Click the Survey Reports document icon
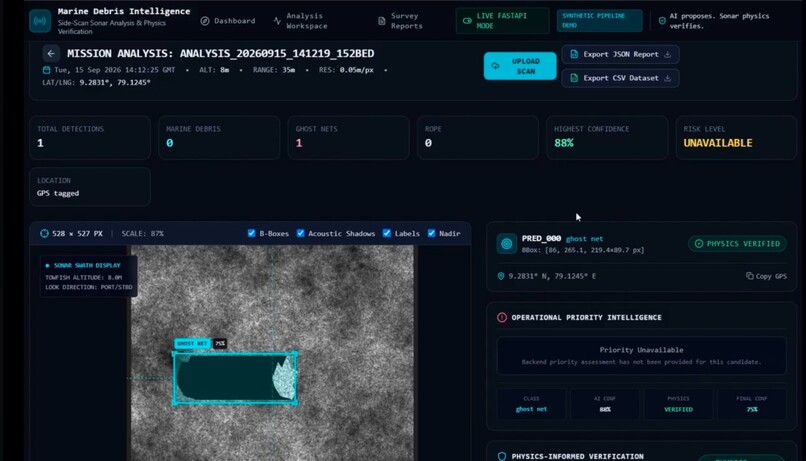The height and width of the screenshot is (461, 806). coord(381,21)
